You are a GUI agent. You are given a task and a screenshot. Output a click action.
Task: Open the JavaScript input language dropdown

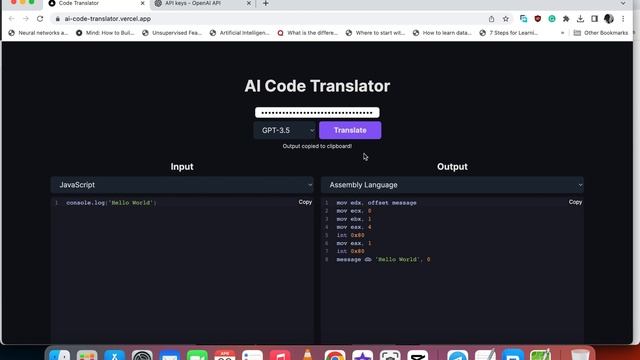click(x=182, y=185)
